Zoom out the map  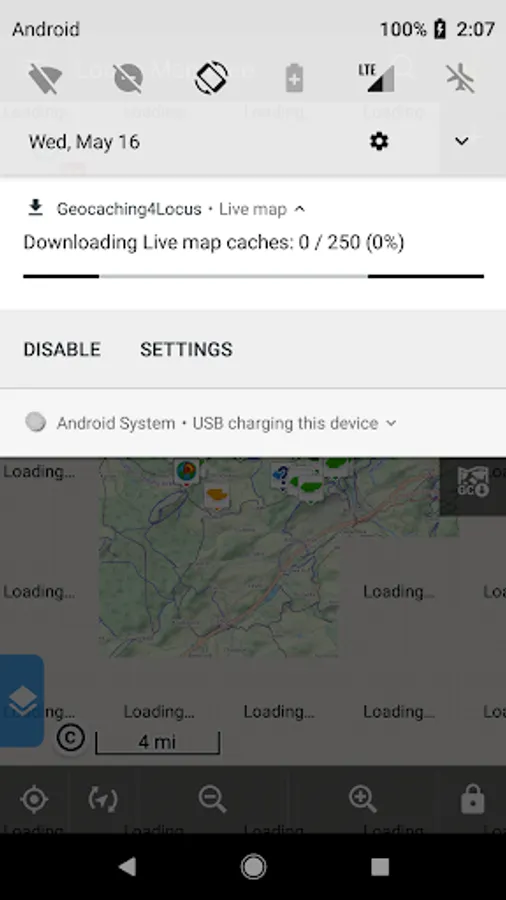pos(212,799)
